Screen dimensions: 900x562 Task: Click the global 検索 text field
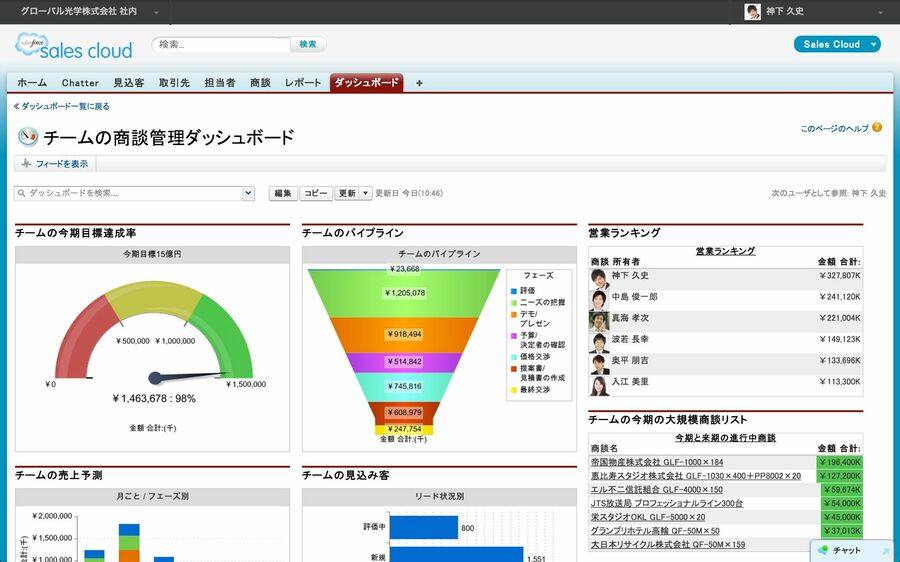pos(222,44)
